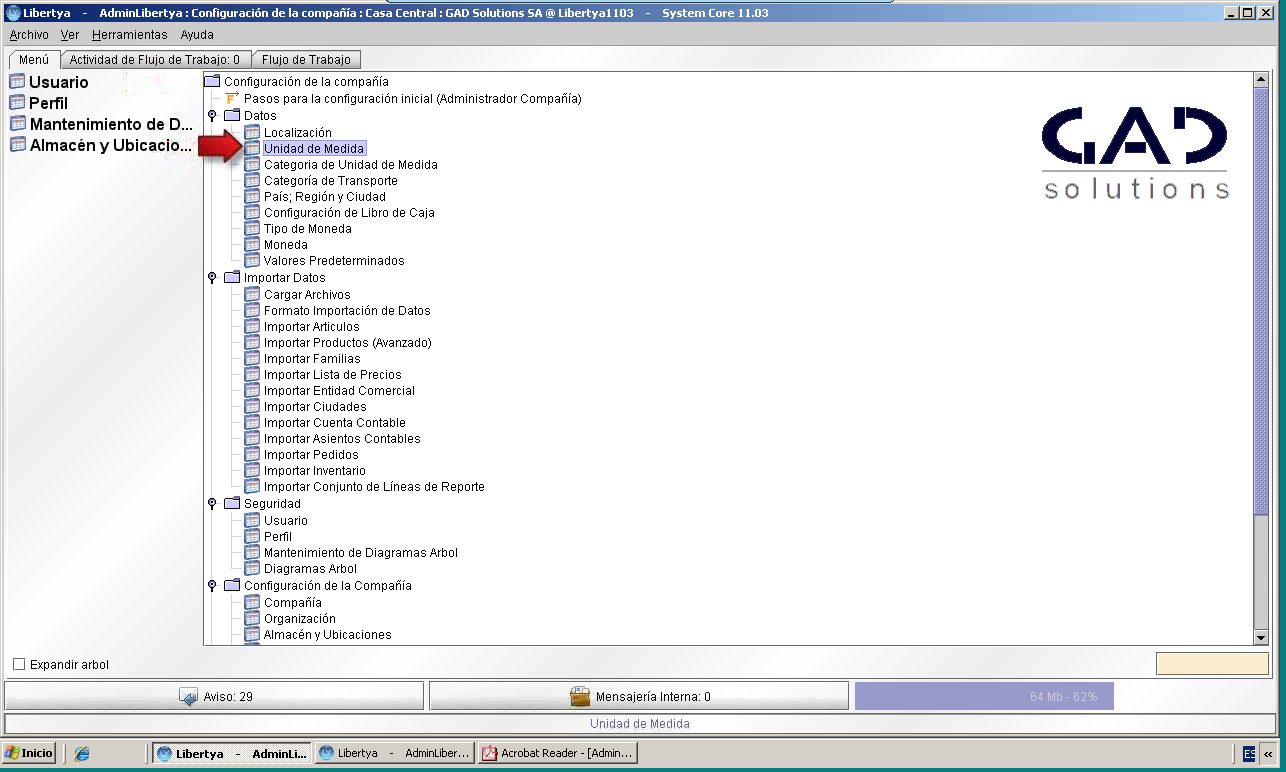Open Importar Cuenta Contable tree item
The height and width of the screenshot is (772, 1286).
(x=335, y=422)
